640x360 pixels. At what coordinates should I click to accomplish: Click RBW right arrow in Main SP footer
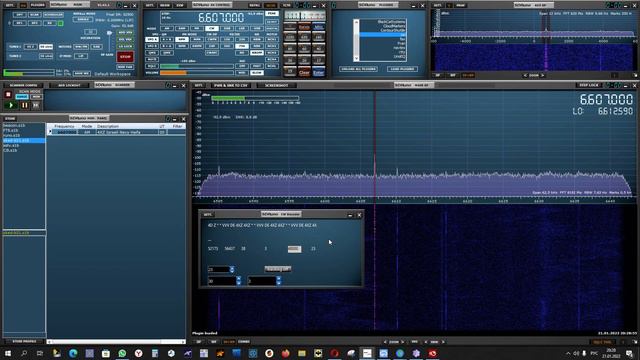443,342
